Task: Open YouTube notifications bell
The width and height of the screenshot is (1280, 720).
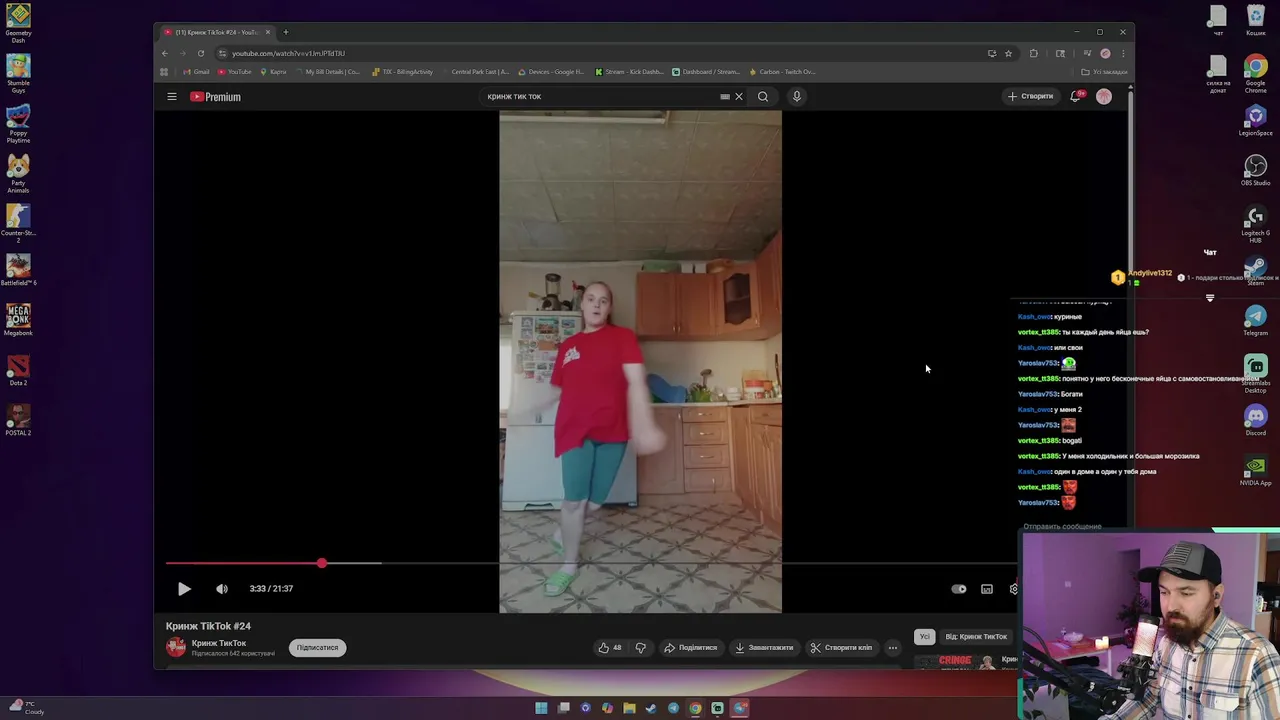Action: point(1075,96)
